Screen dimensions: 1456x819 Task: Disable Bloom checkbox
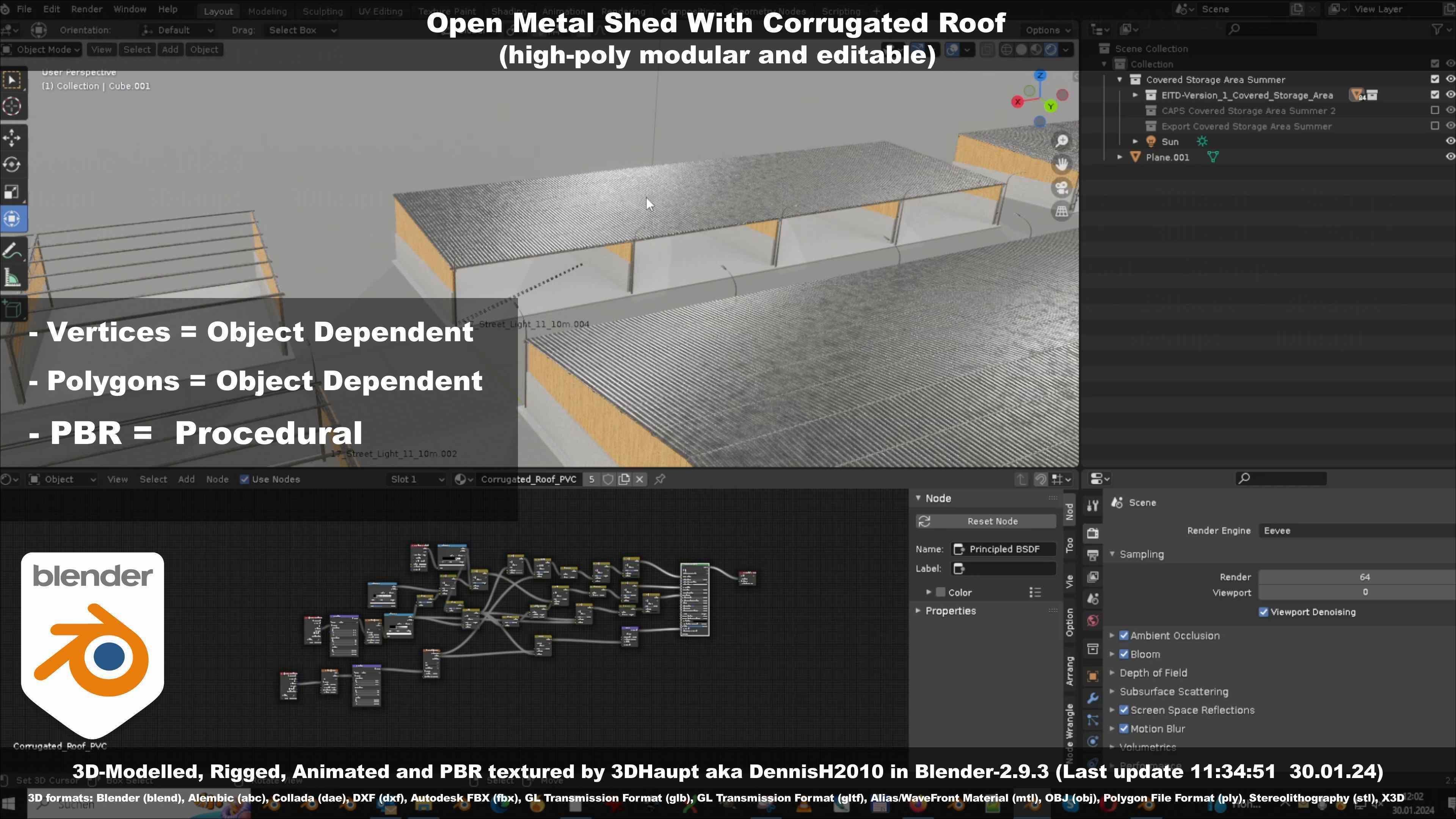1123,654
